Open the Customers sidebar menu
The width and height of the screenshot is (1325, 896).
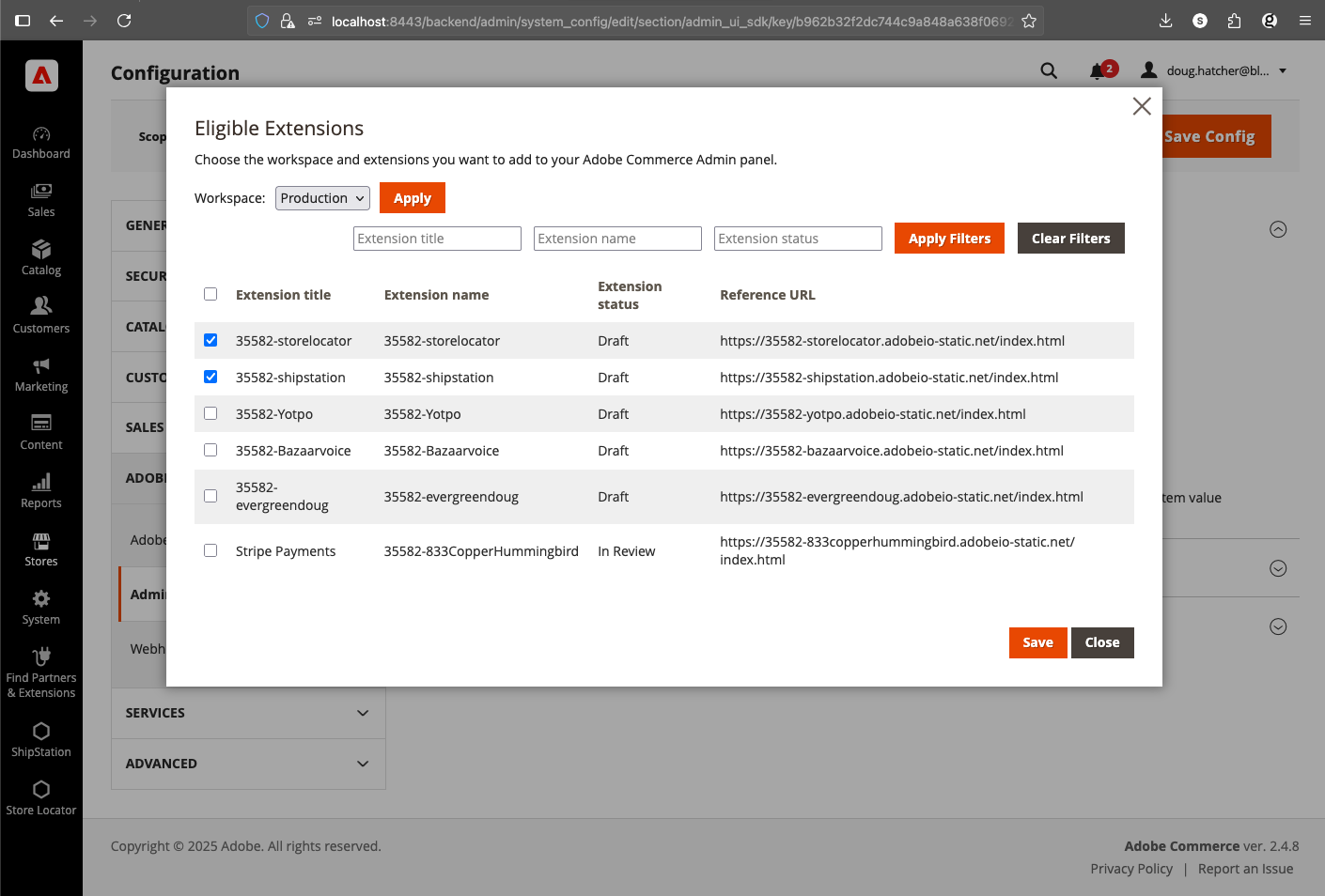41,317
